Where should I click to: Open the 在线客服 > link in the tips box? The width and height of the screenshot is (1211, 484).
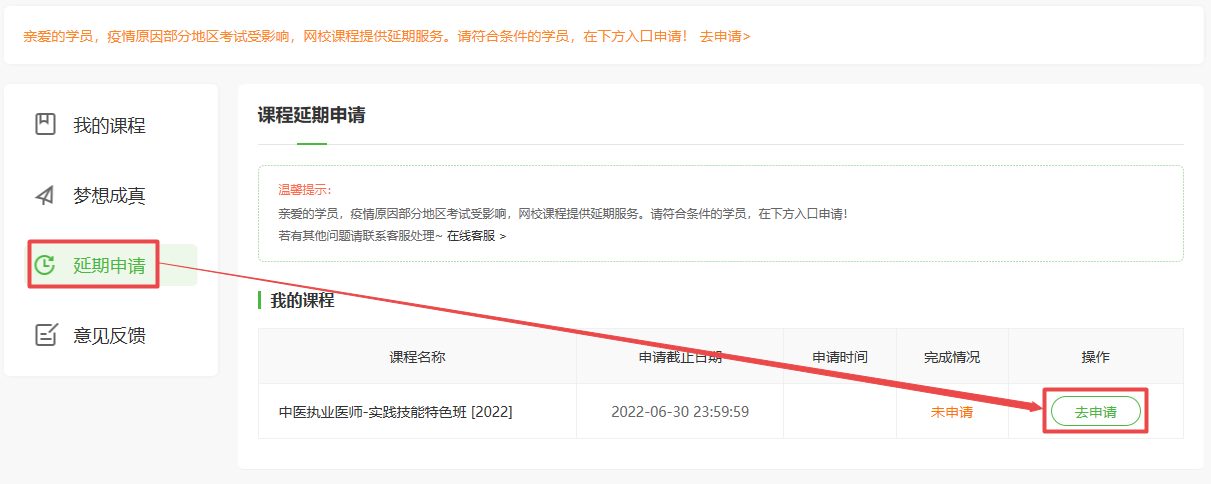pos(476,236)
